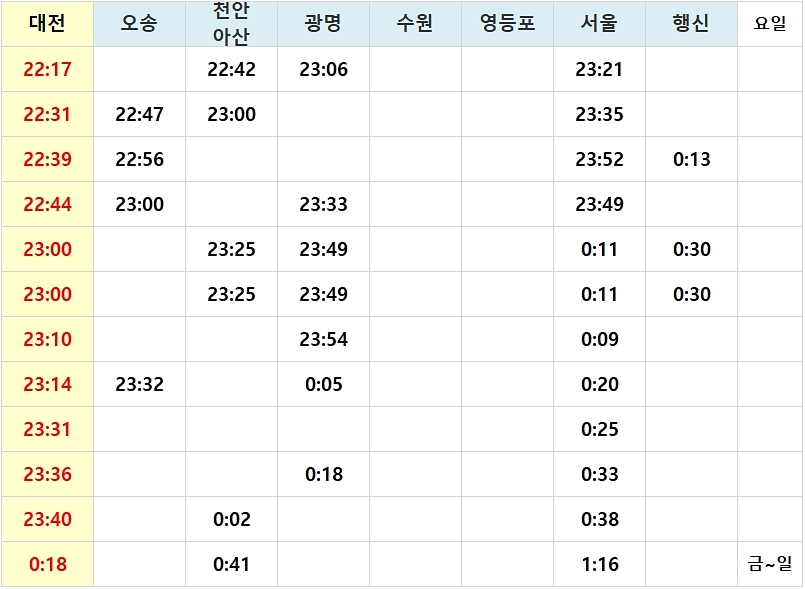Click the 23:54 광명 arrival cell

pos(323,339)
